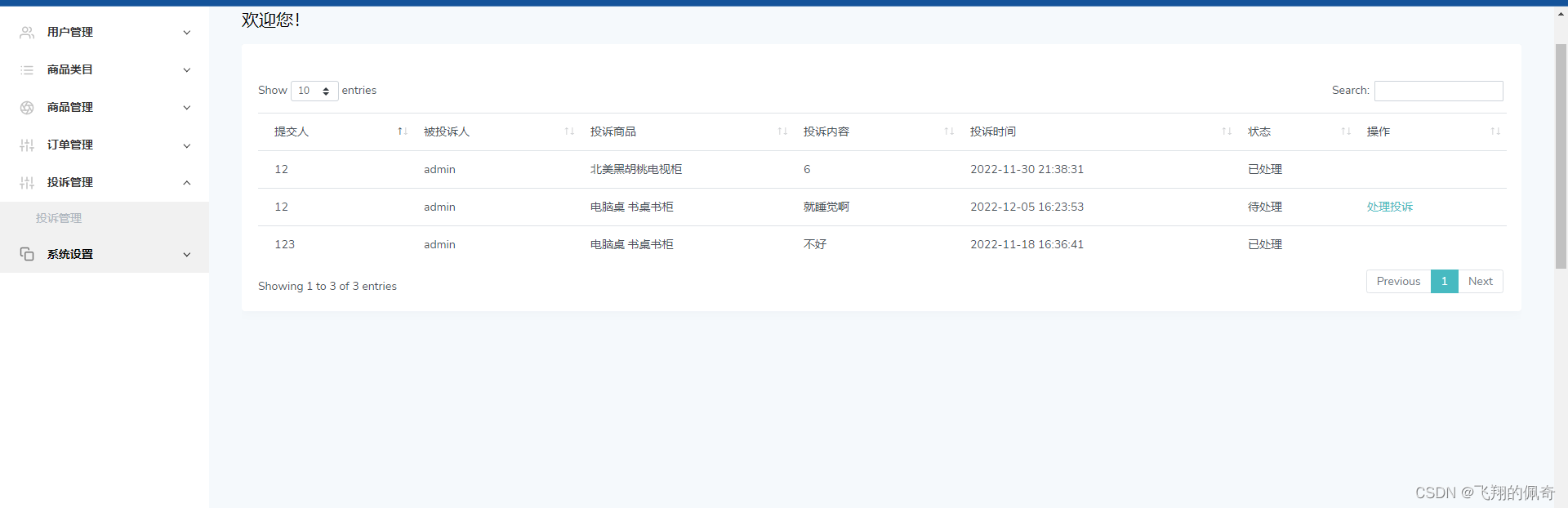Click the 系统设置 copy icon
Screen dimensions: 1568x508
(27, 254)
